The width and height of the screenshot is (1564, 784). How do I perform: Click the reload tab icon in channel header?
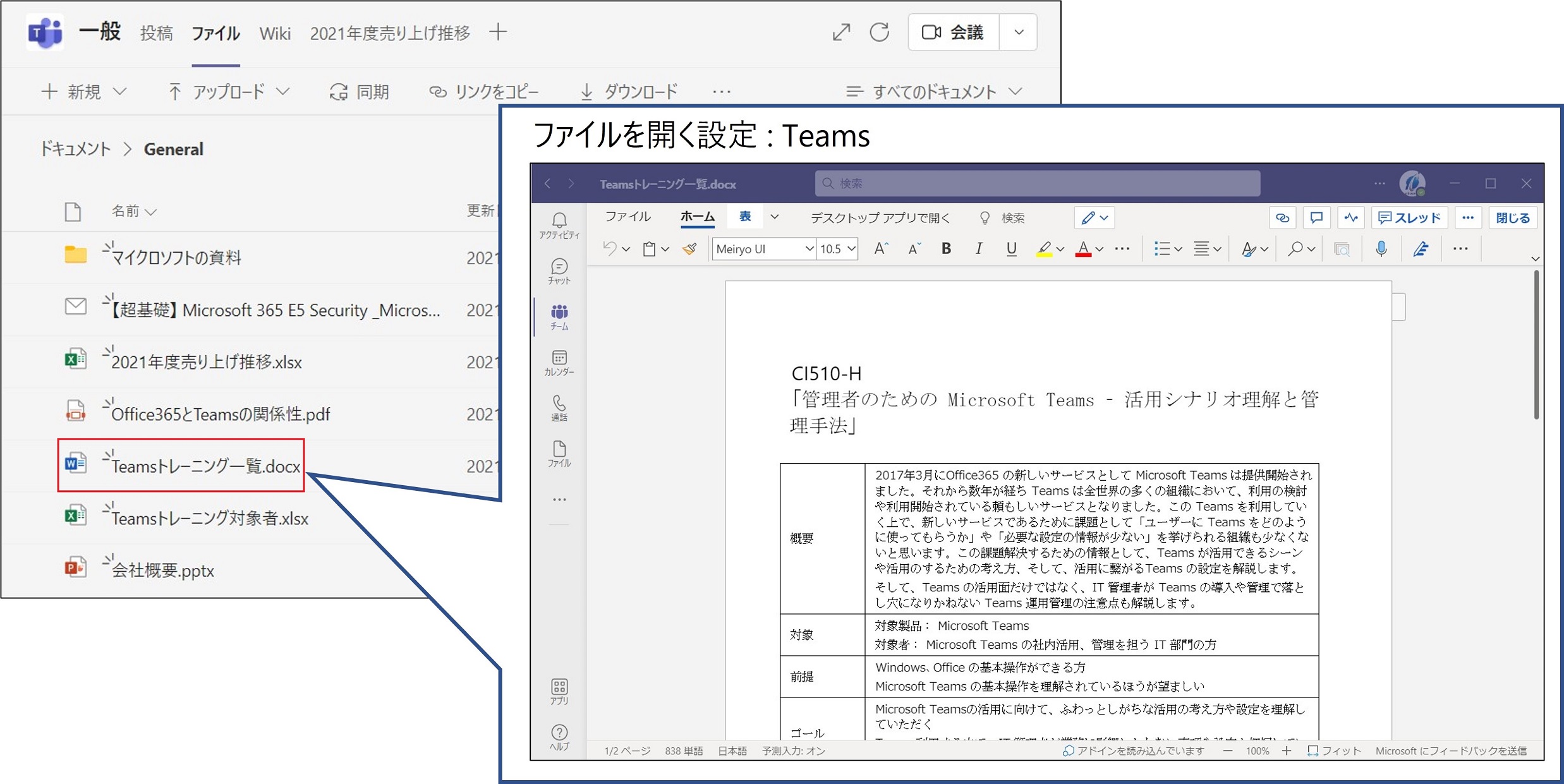coord(880,32)
